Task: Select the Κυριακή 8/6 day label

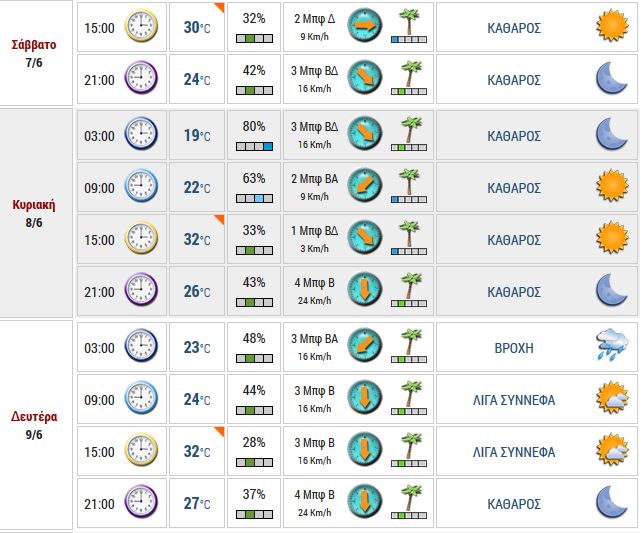Action: pos(34,212)
